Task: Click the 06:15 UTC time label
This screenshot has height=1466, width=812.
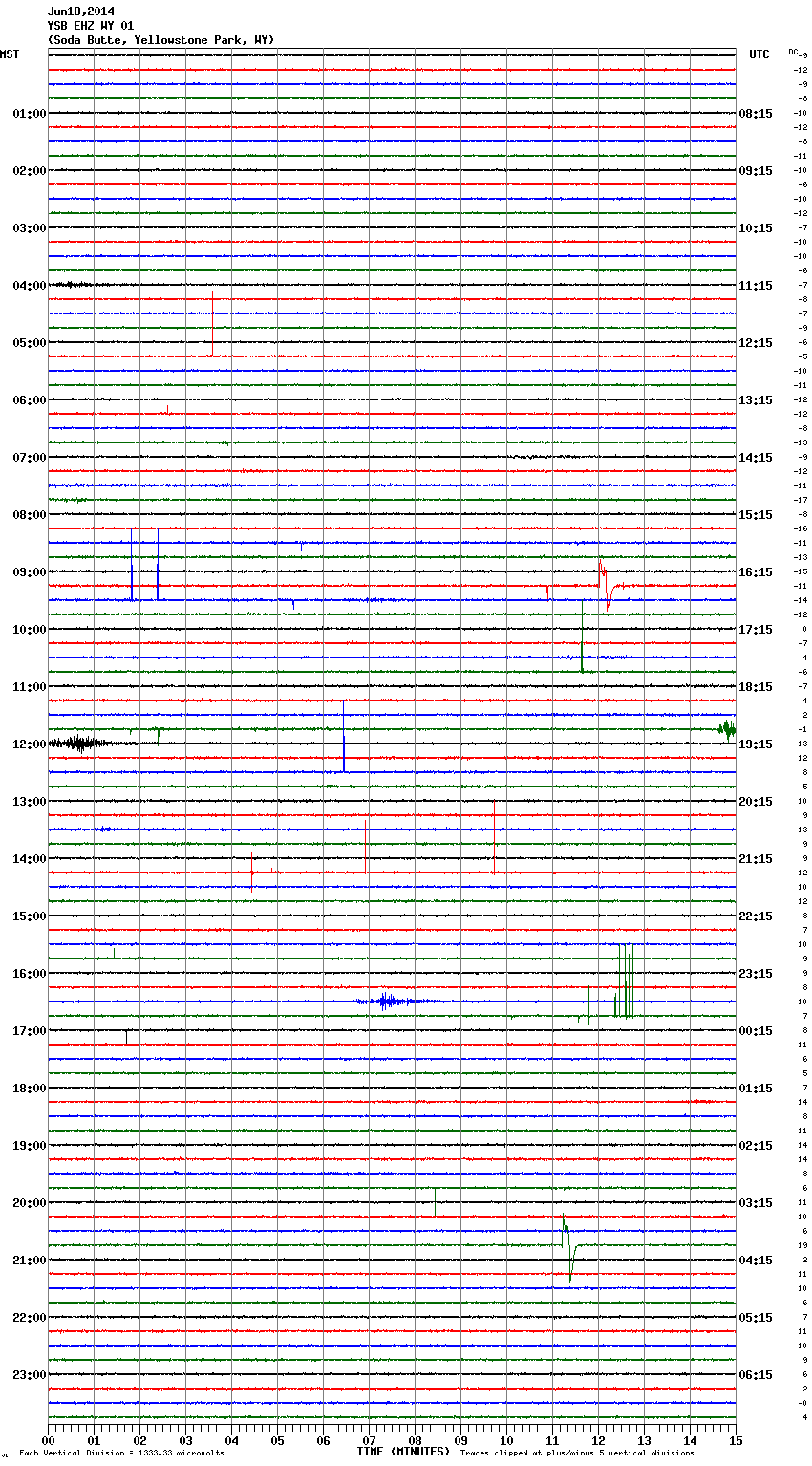Action: 756,1375
